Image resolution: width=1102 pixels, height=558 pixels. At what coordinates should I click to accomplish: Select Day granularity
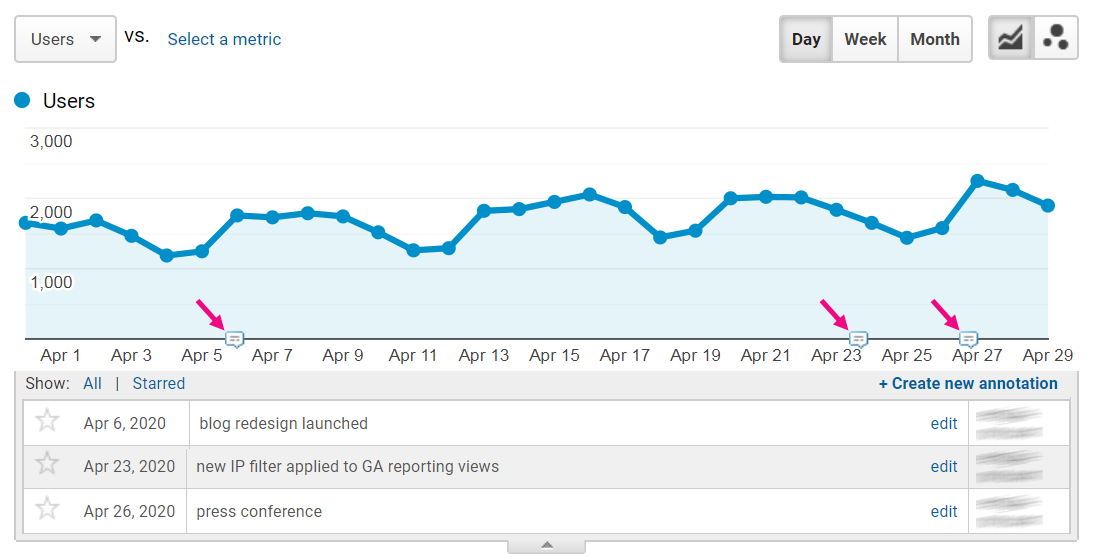[806, 39]
